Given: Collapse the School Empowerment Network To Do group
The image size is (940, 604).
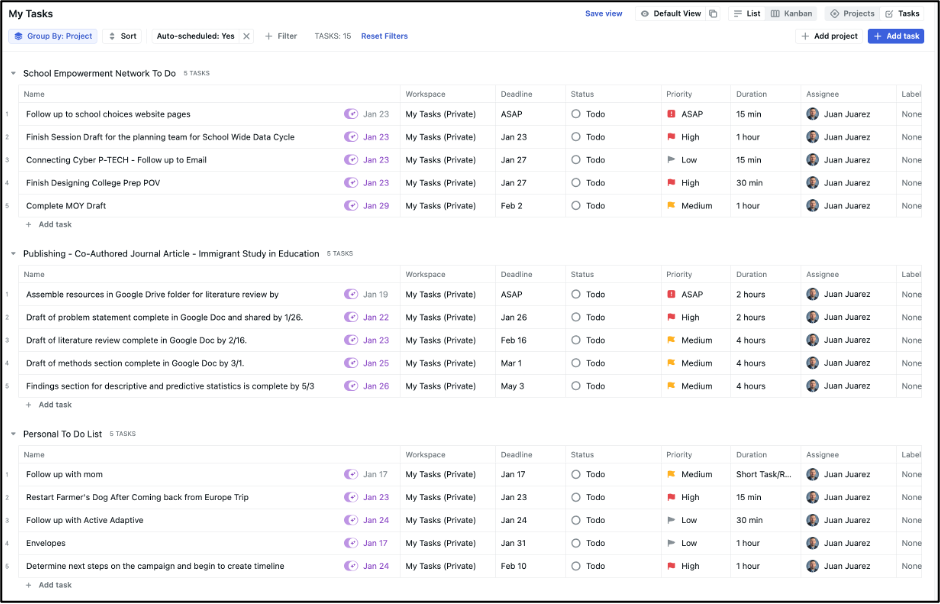Looking at the screenshot, I should [13, 73].
